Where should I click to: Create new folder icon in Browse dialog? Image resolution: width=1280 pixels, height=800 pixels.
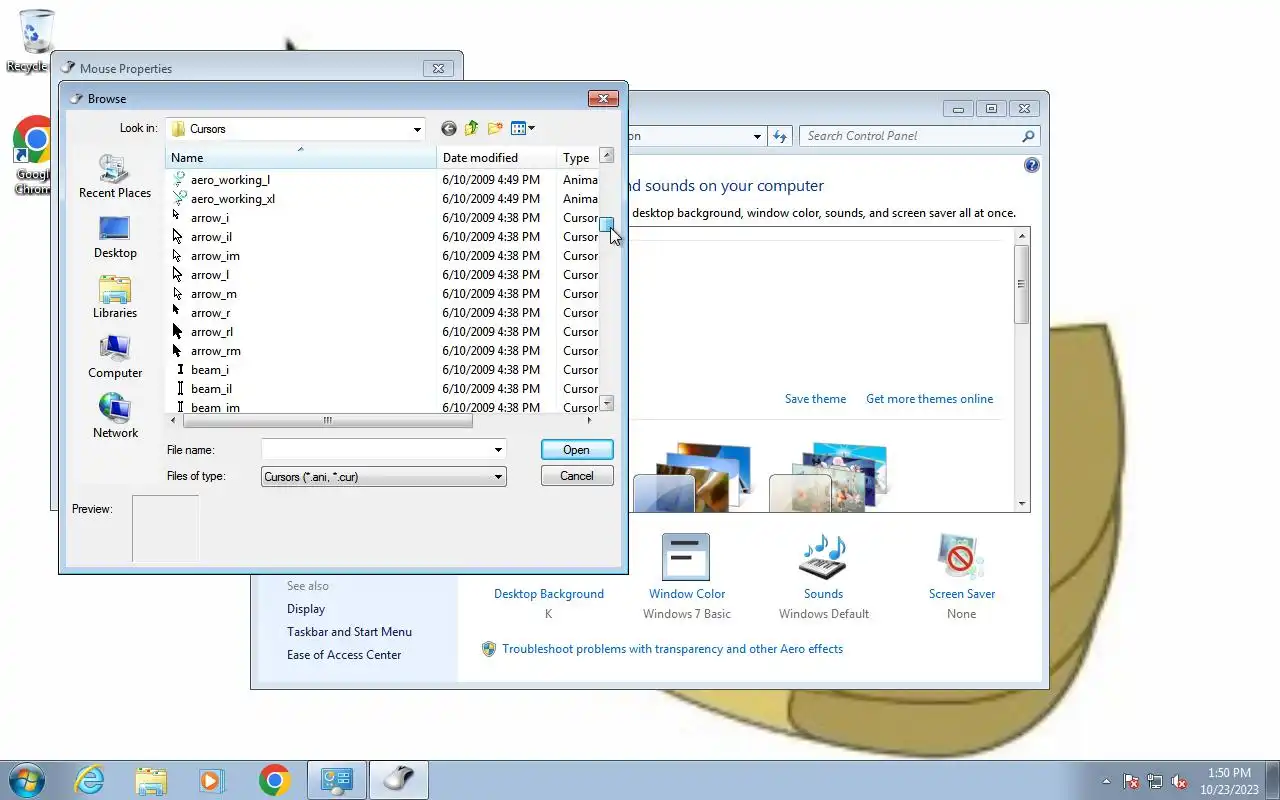[x=495, y=128]
